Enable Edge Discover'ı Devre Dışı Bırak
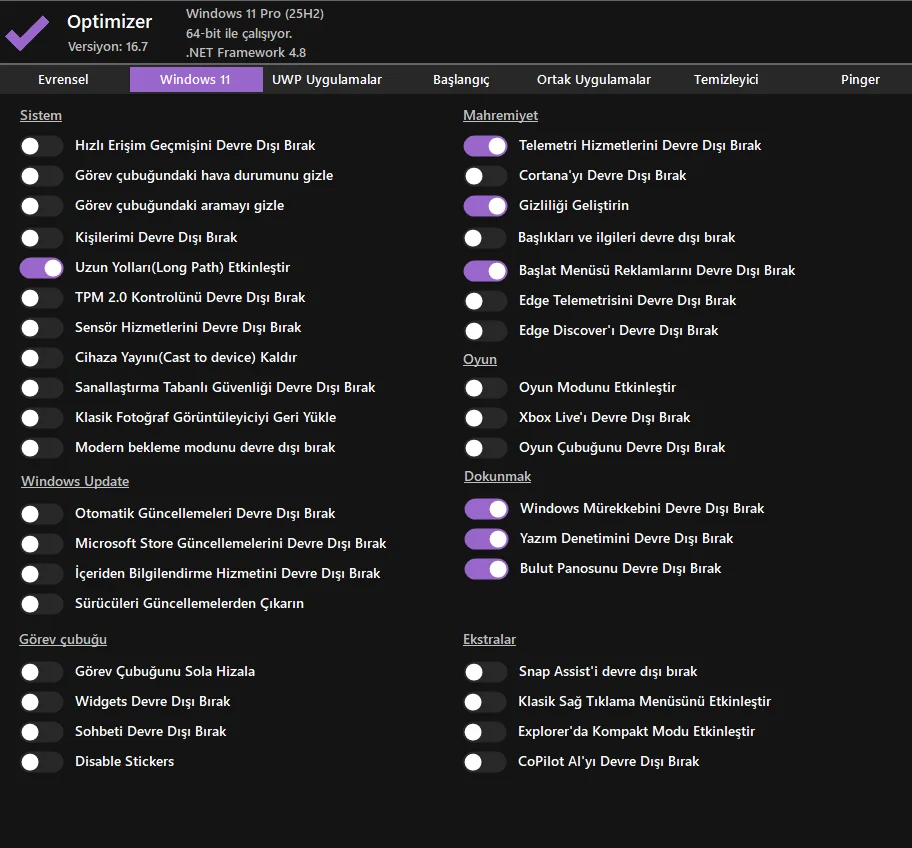This screenshot has height=848, width=912. (x=485, y=331)
